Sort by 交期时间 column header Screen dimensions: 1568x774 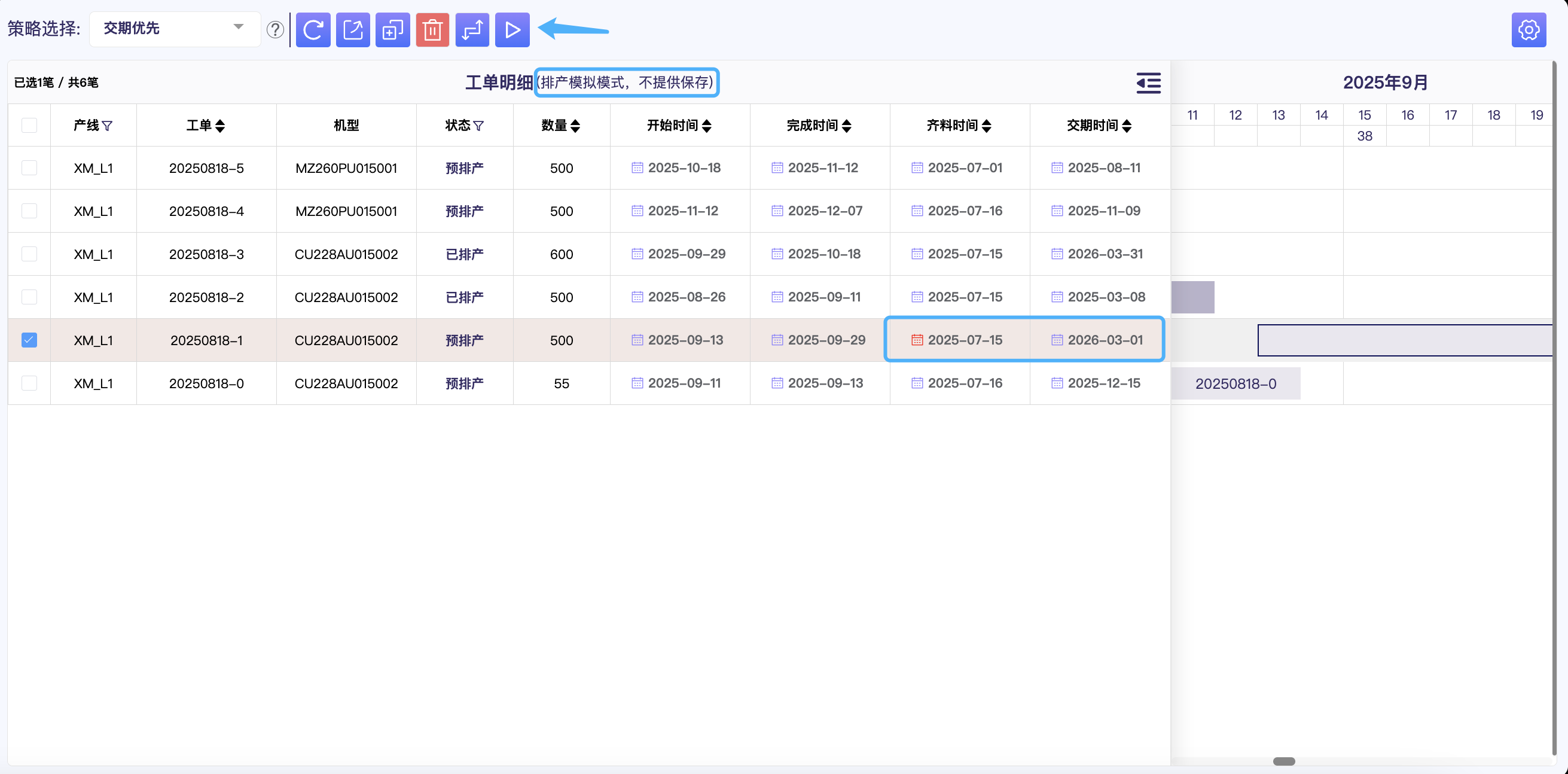click(1127, 126)
